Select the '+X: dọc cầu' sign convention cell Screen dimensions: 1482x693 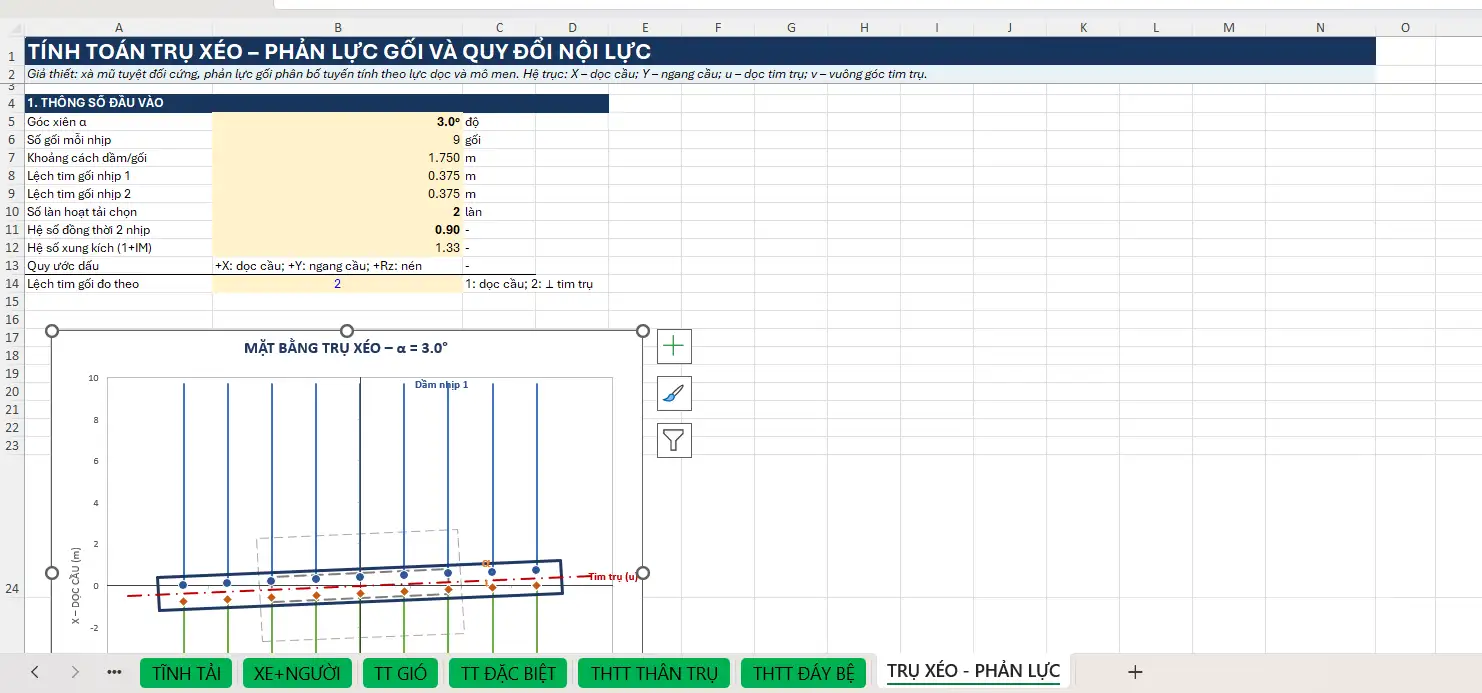(x=337, y=266)
